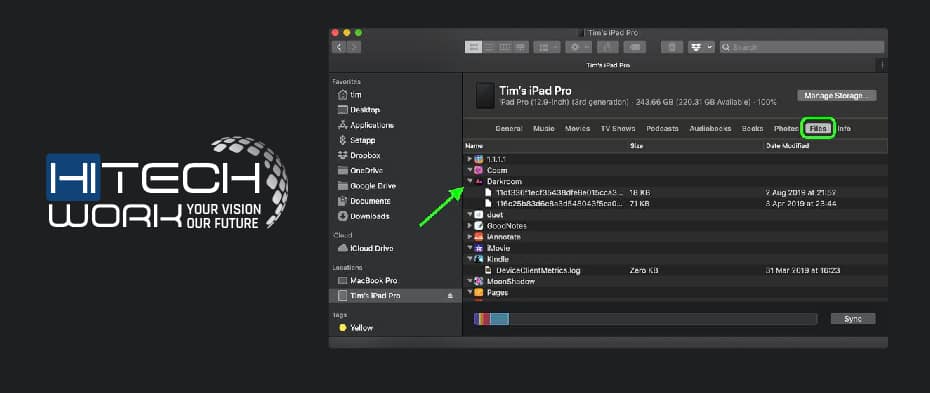The width and height of the screenshot is (930, 393).
Task: Toggle the duet disclosure triangle
Action: click(470, 215)
